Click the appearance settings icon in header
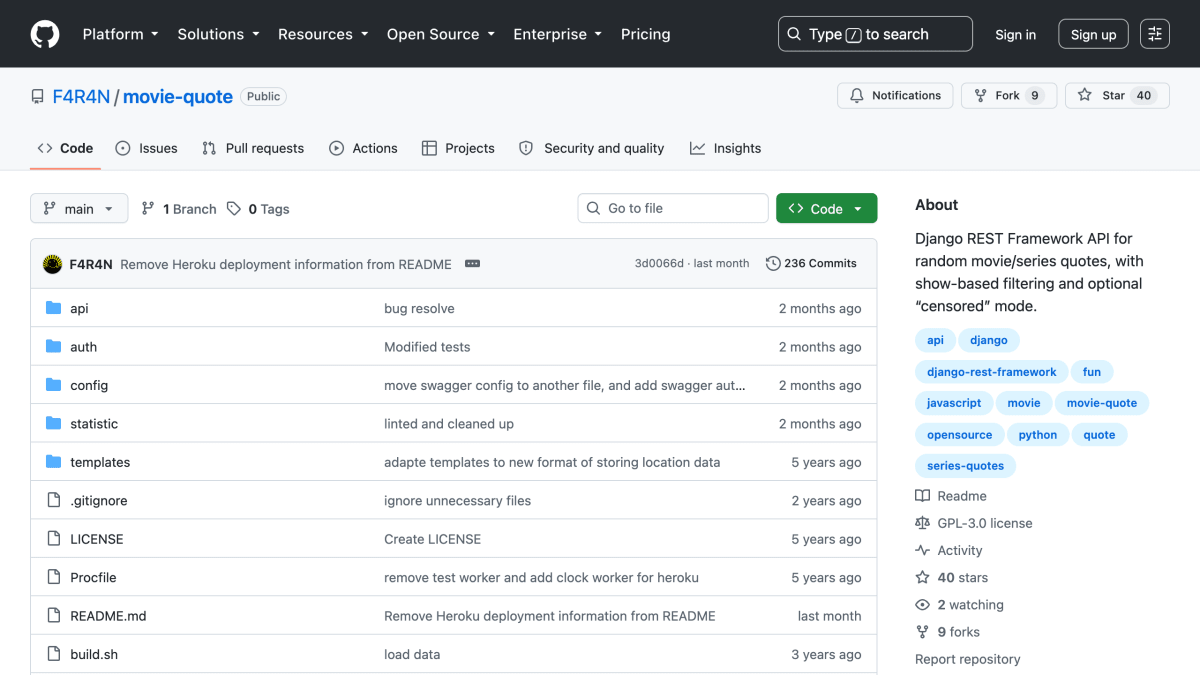The image size is (1200, 675). [1155, 34]
